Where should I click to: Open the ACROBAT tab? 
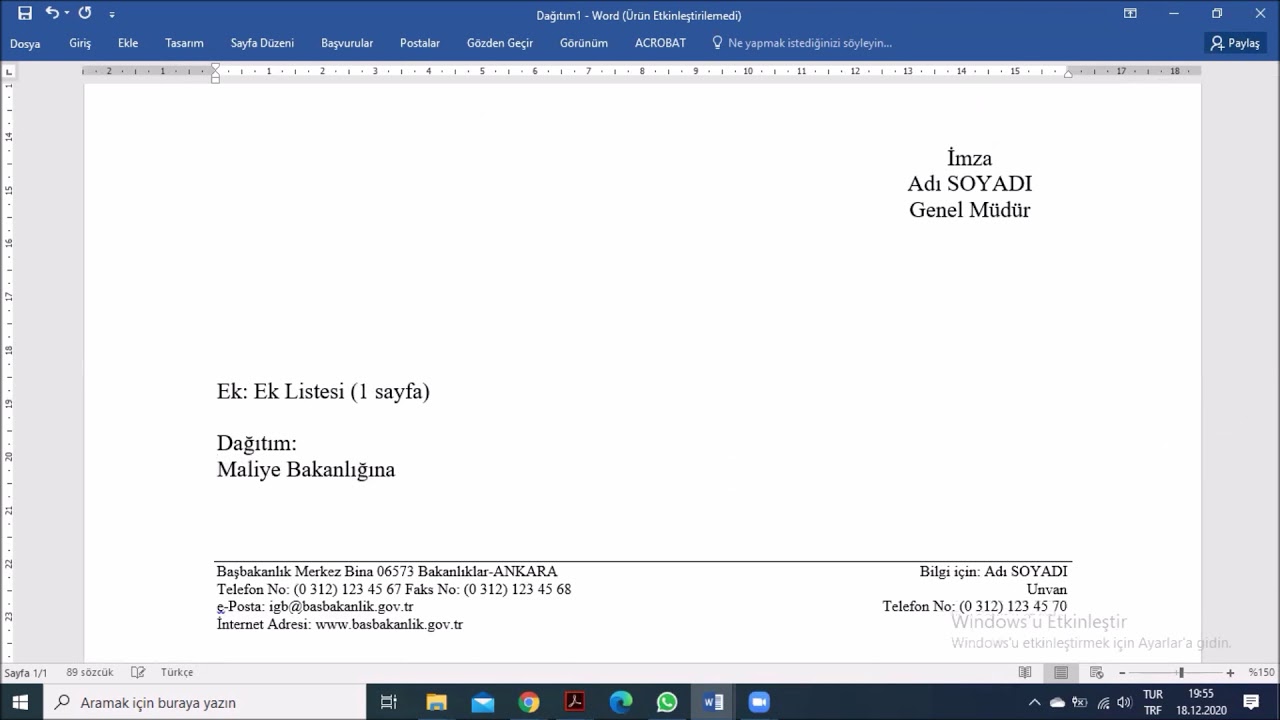click(660, 43)
